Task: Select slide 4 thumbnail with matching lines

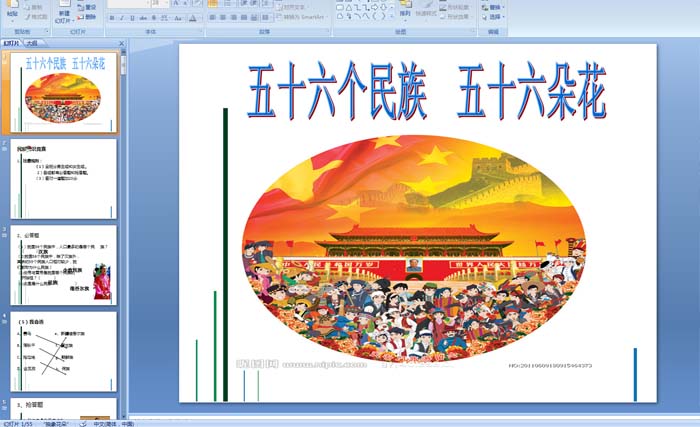Action: coord(63,352)
